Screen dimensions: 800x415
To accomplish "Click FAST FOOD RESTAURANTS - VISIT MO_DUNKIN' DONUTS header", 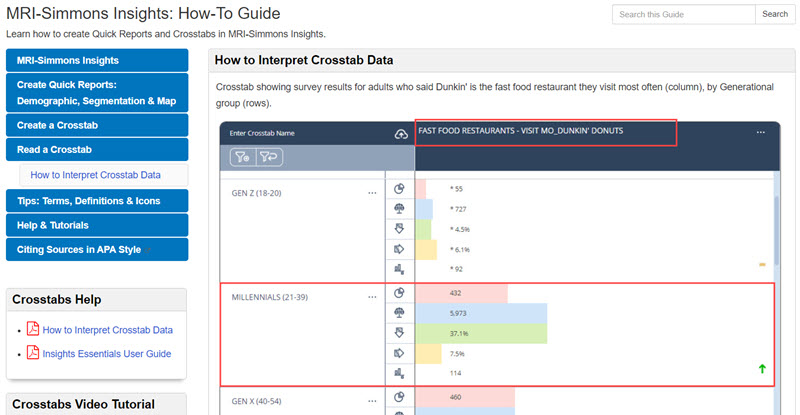I will pos(521,131).
